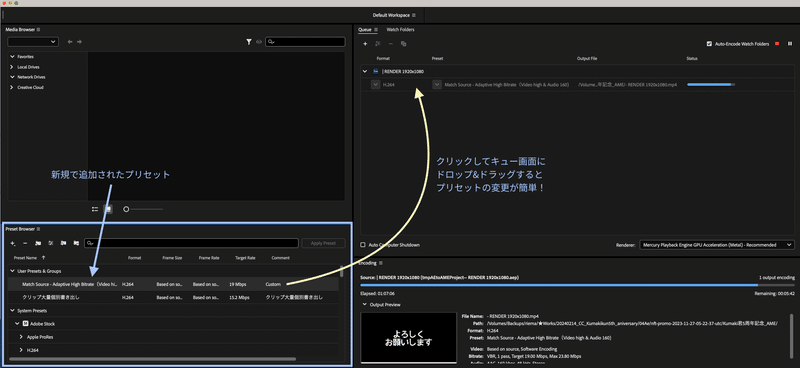This screenshot has width=800, height=368.
Task: Open the Media Browser location dropdown
Action: [33, 42]
